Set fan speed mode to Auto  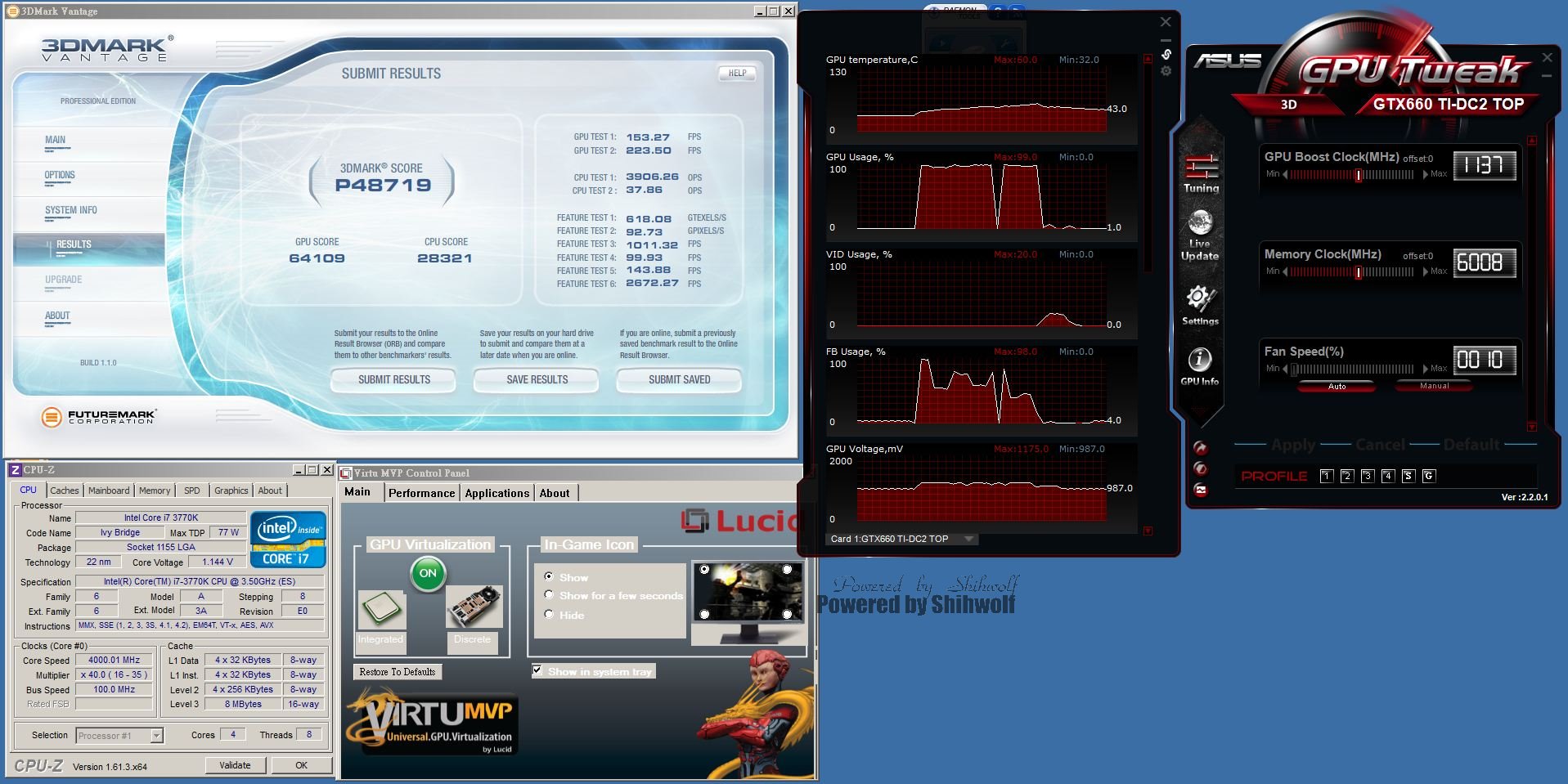point(1337,387)
